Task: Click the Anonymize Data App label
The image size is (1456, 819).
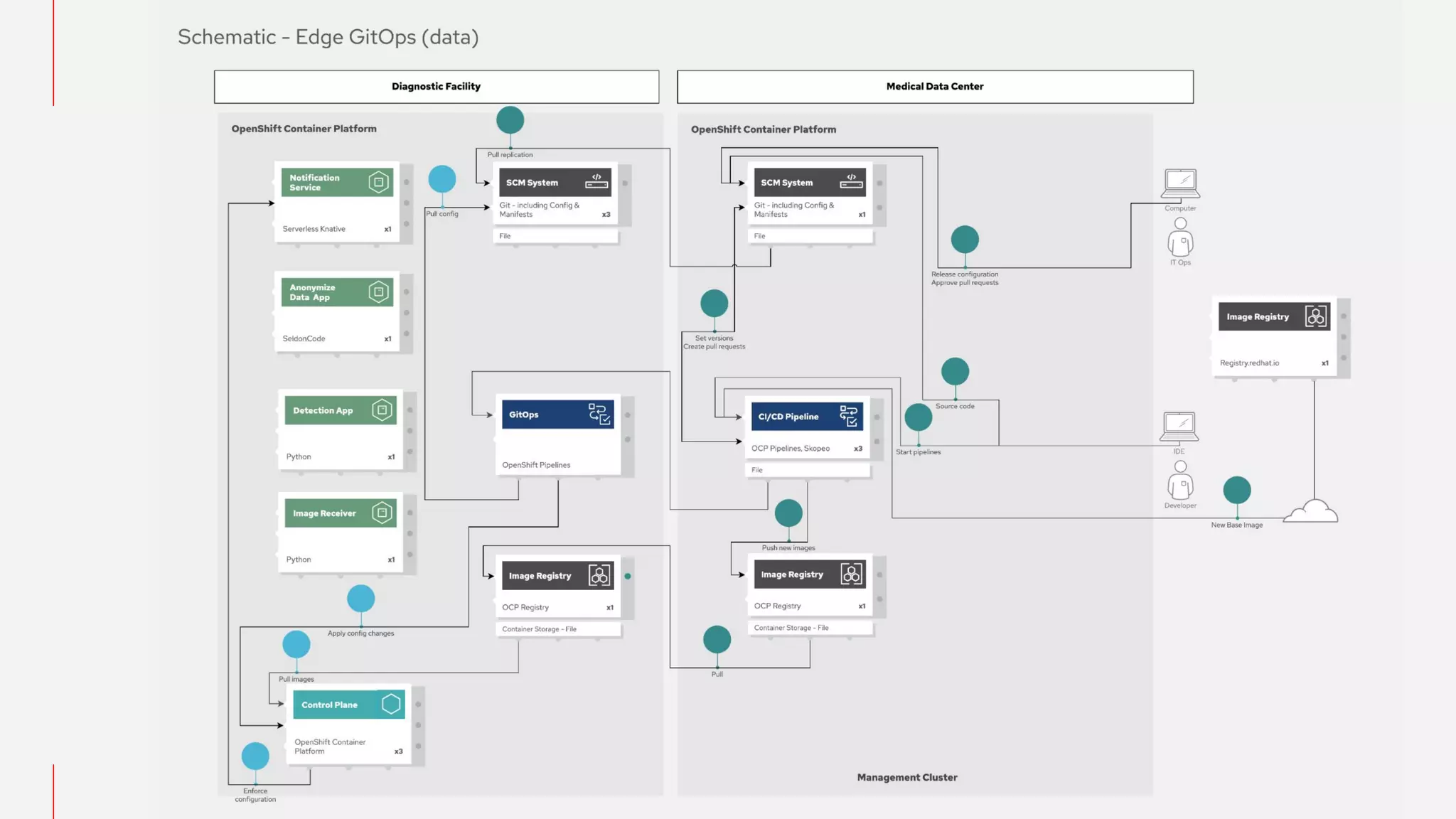Action: tap(313, 292)
